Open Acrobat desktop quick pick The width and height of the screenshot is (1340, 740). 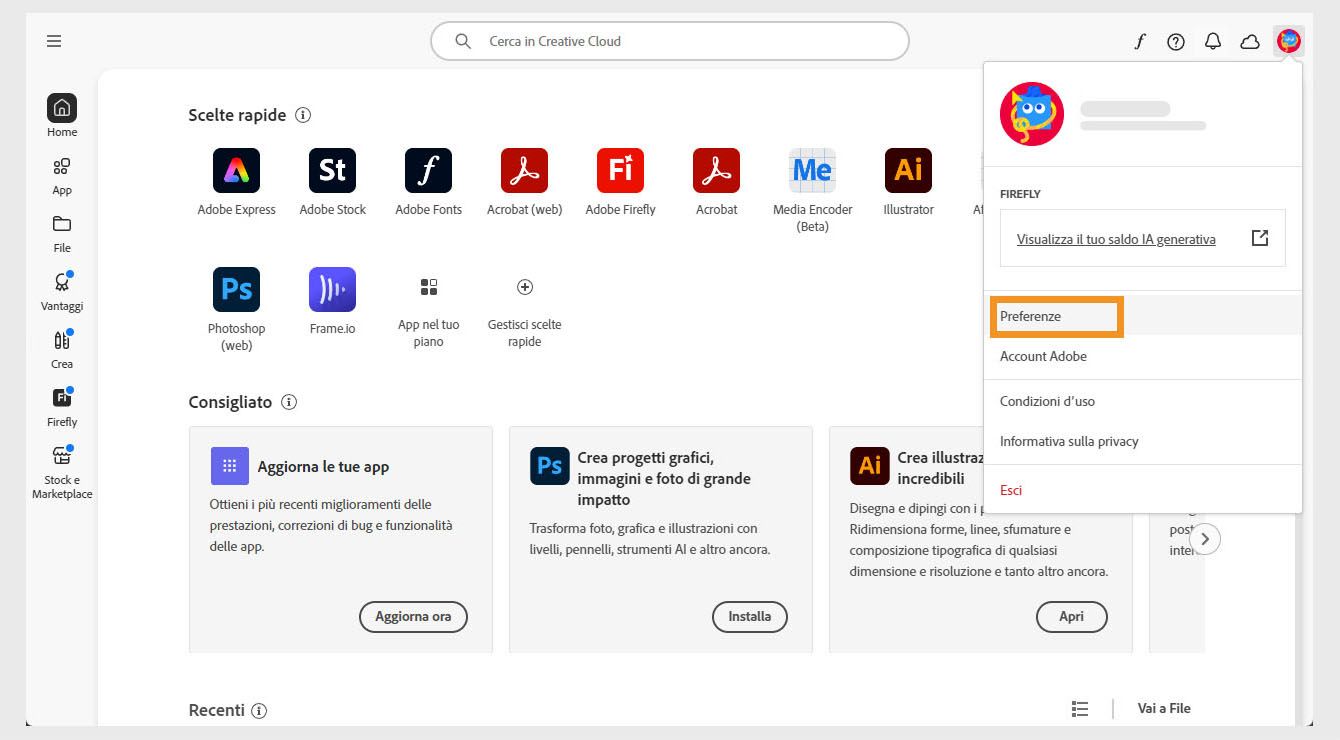716,171
